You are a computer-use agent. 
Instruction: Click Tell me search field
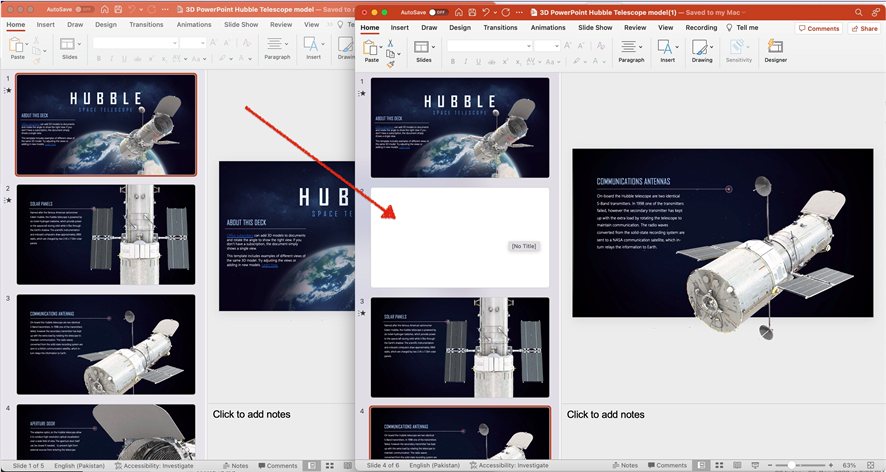coord(742,27)
